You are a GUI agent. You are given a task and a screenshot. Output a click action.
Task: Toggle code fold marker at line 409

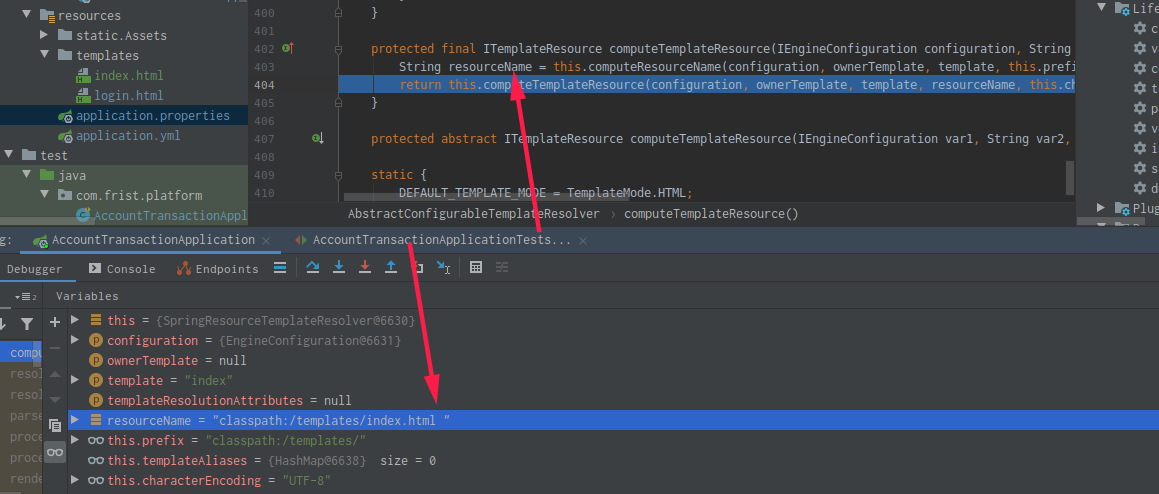(x=339, y=175)
